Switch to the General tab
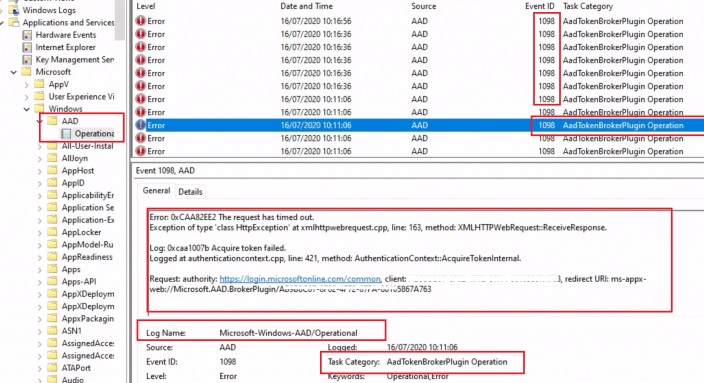Image resolution: width=704 pixels, height=383 pixels. 156,191
